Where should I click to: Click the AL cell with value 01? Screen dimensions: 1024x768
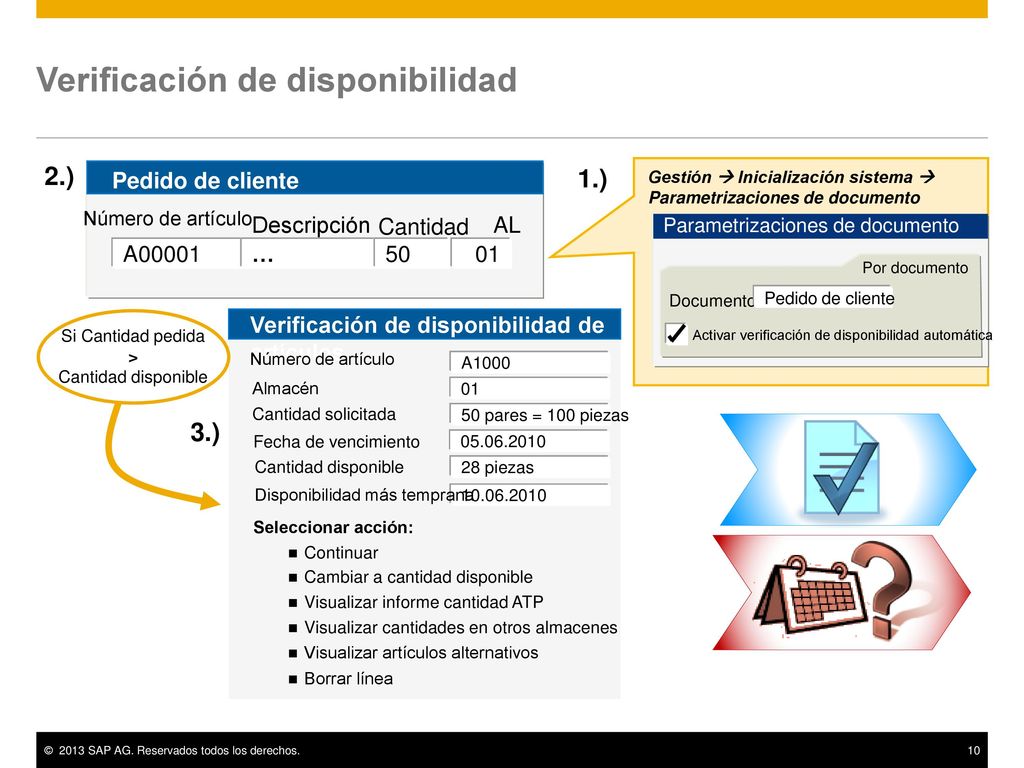(x=481, y=253)
